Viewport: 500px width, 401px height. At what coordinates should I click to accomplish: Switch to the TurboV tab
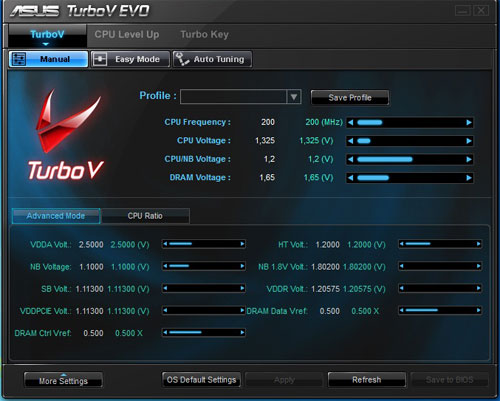47,35
